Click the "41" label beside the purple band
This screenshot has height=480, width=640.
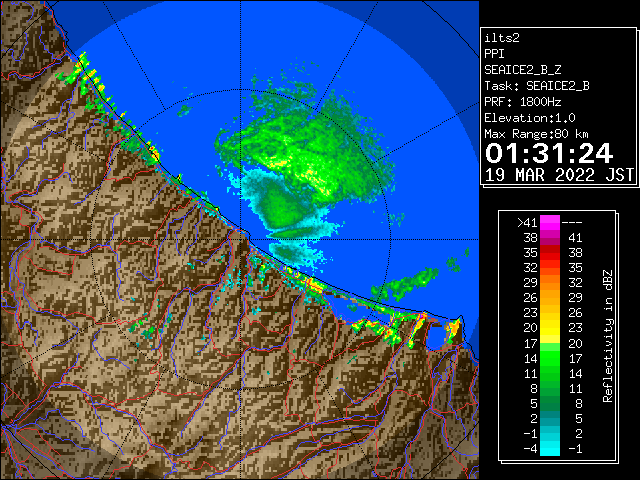click(575, 238)
